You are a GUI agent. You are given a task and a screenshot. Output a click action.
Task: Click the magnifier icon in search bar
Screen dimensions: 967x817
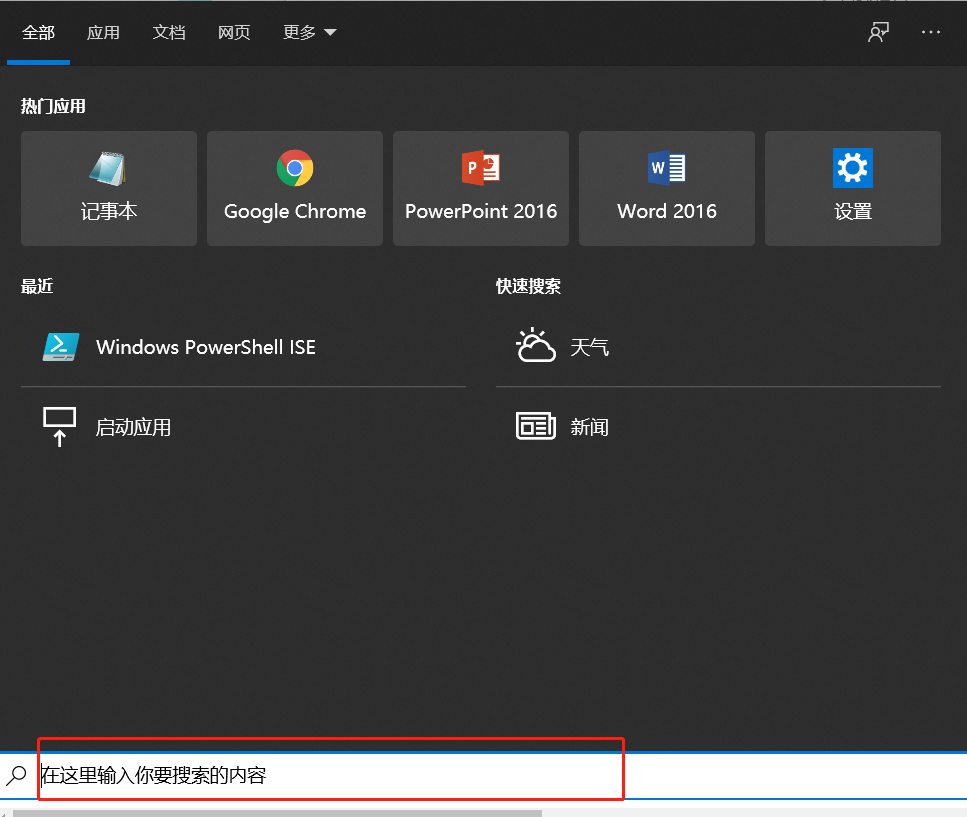(x=17, y=775)
